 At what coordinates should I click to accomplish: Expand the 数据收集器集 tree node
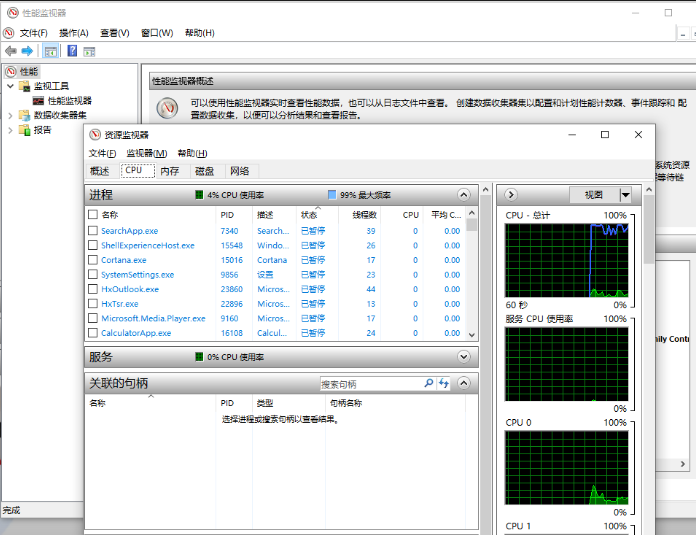coord(10,115)
